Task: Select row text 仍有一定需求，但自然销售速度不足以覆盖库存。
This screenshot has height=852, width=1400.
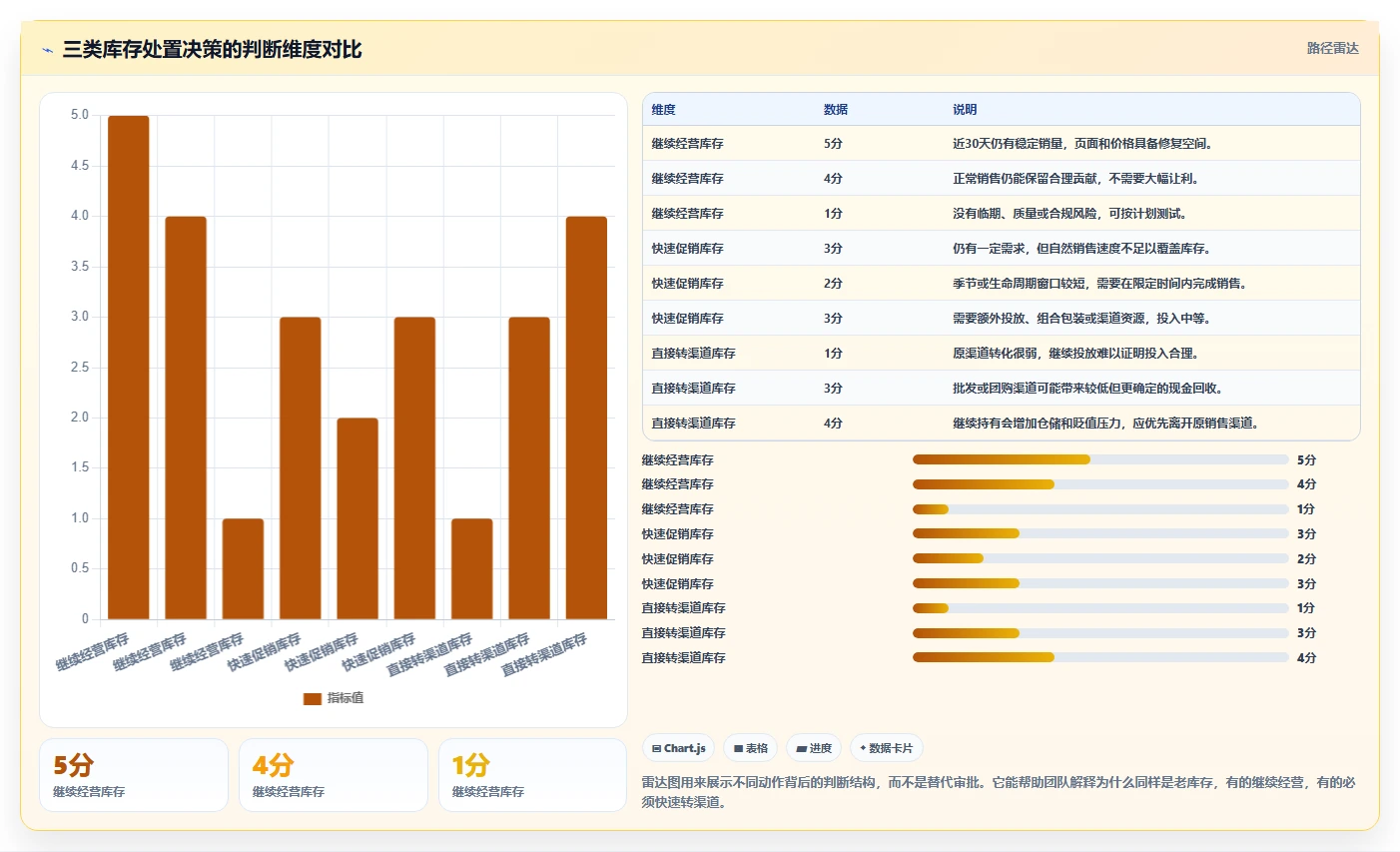Action: [1083, 249]
